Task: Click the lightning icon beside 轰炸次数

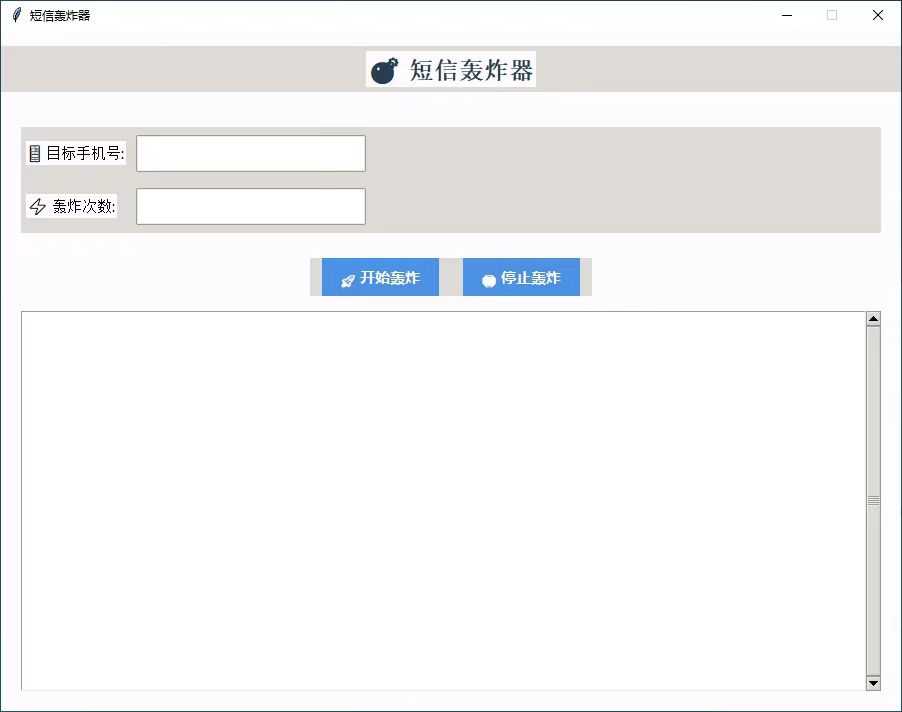Action: (x=38, y=207)
